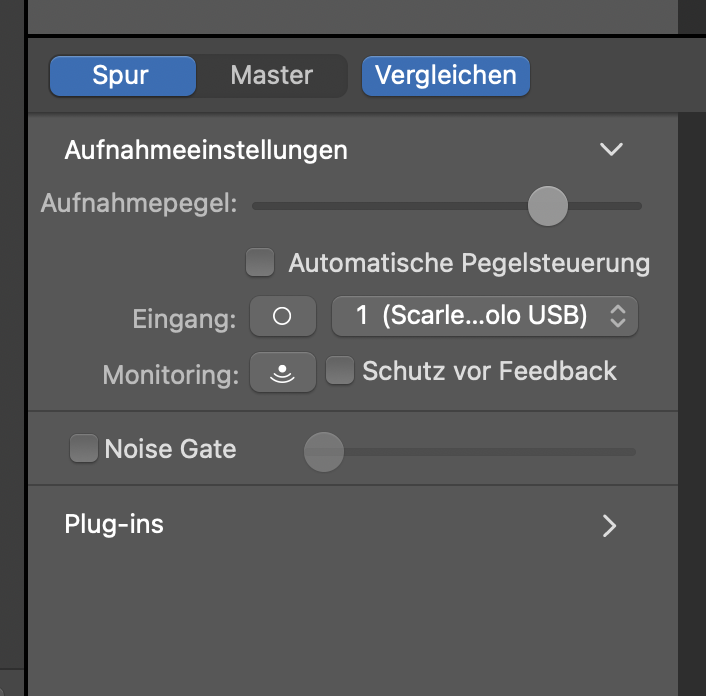
Task: Turn on the Noise Gate checkbox
Action: click(84, 448)
